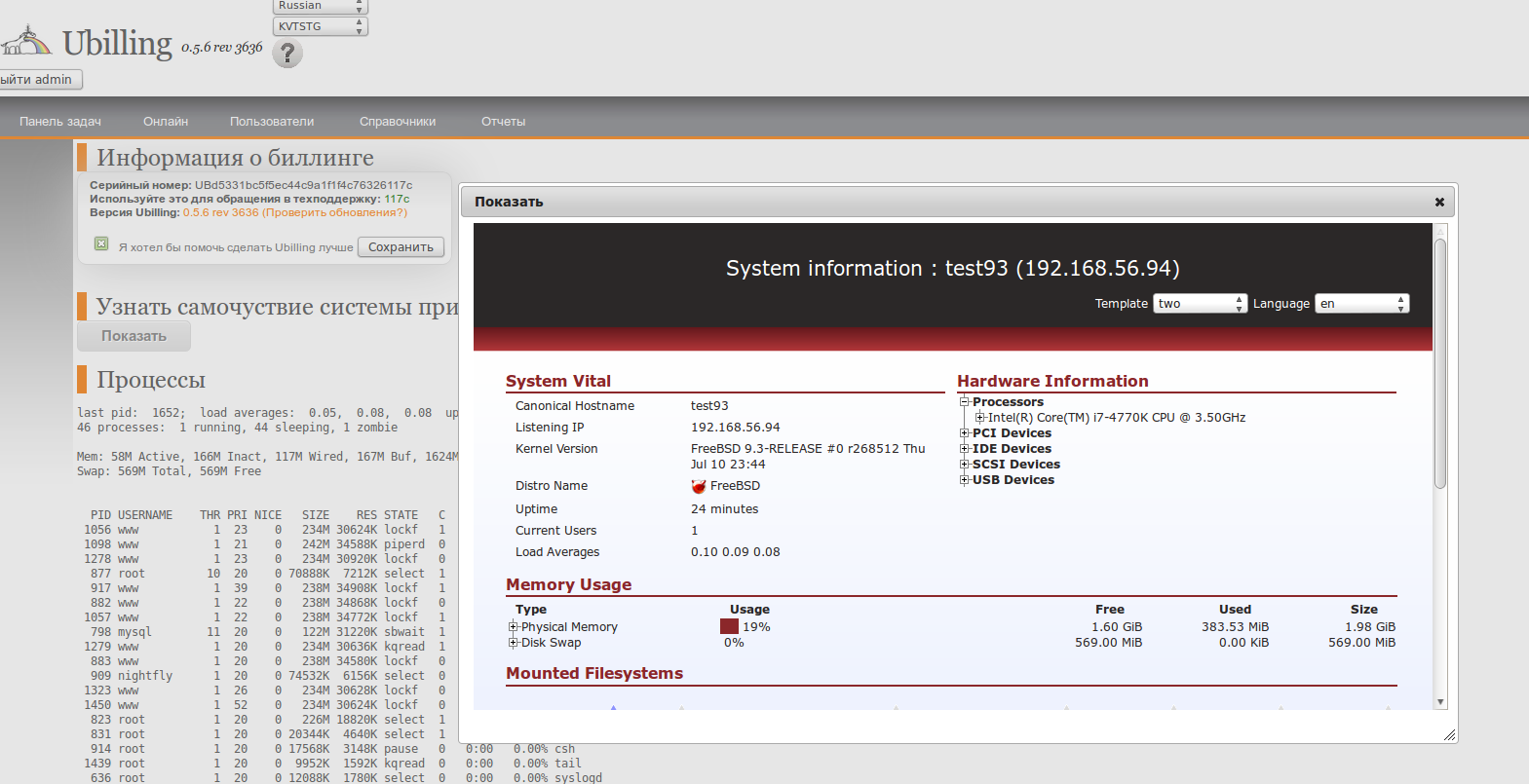Expand the Intel Core i7-4770K CPU node
The width and height of the screenshot is (1529, 784).
(x=979, y=418)
